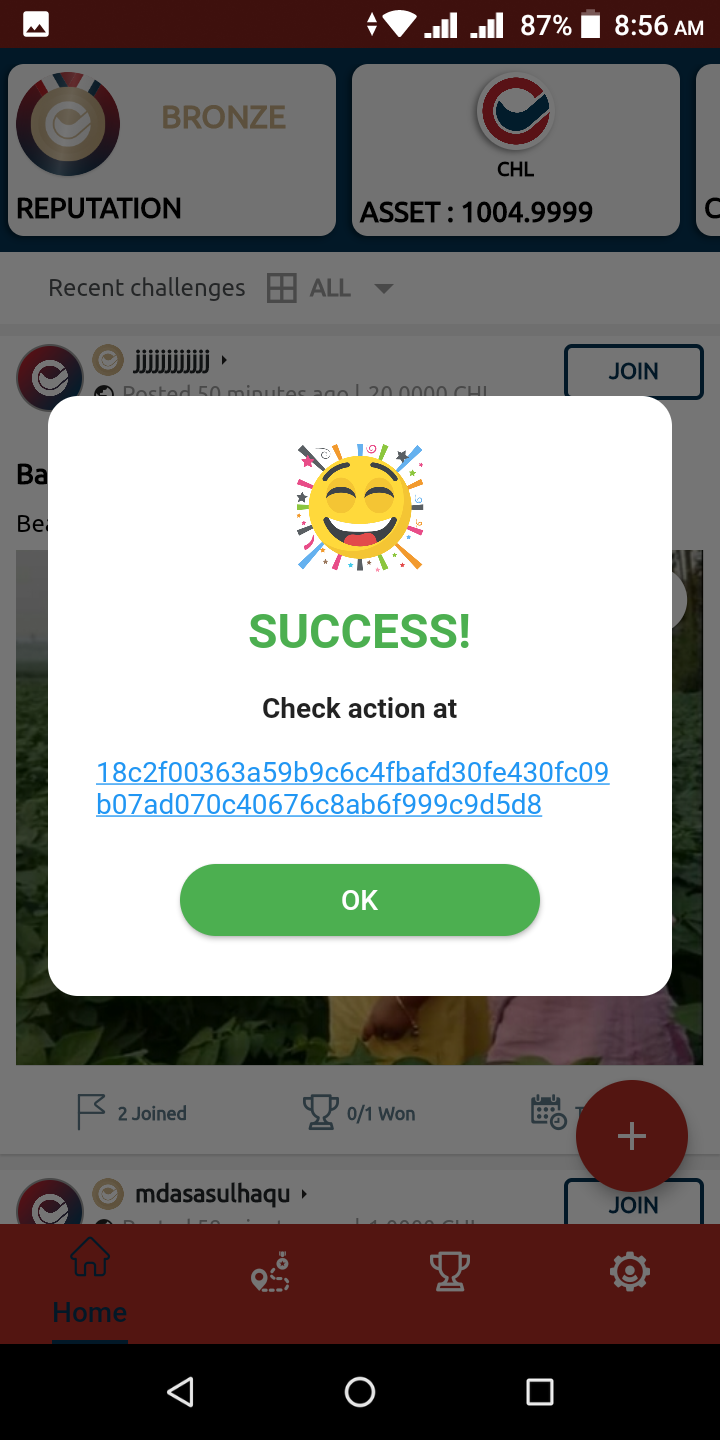Tap the red plus floating button

pos(632,1136)
